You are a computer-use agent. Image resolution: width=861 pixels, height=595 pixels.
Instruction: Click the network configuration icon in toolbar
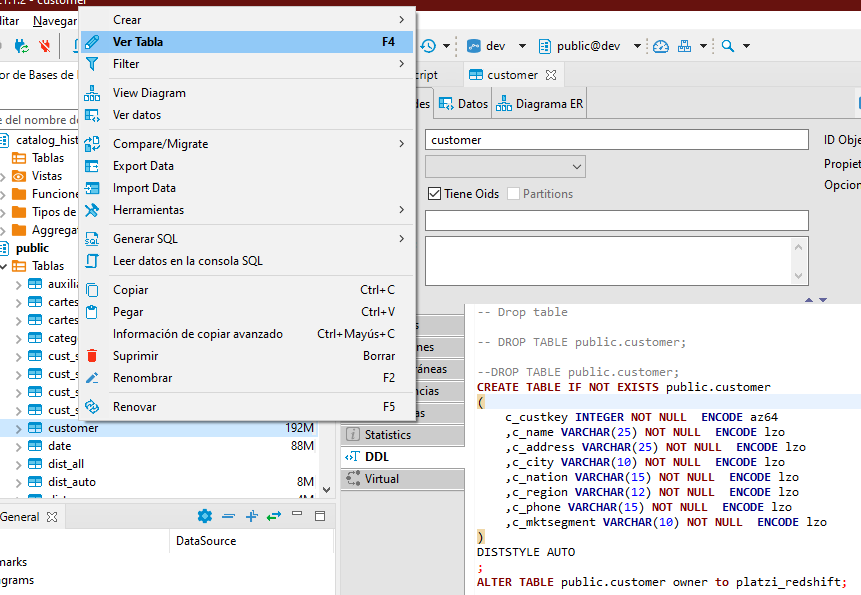[x=684, y=46]
